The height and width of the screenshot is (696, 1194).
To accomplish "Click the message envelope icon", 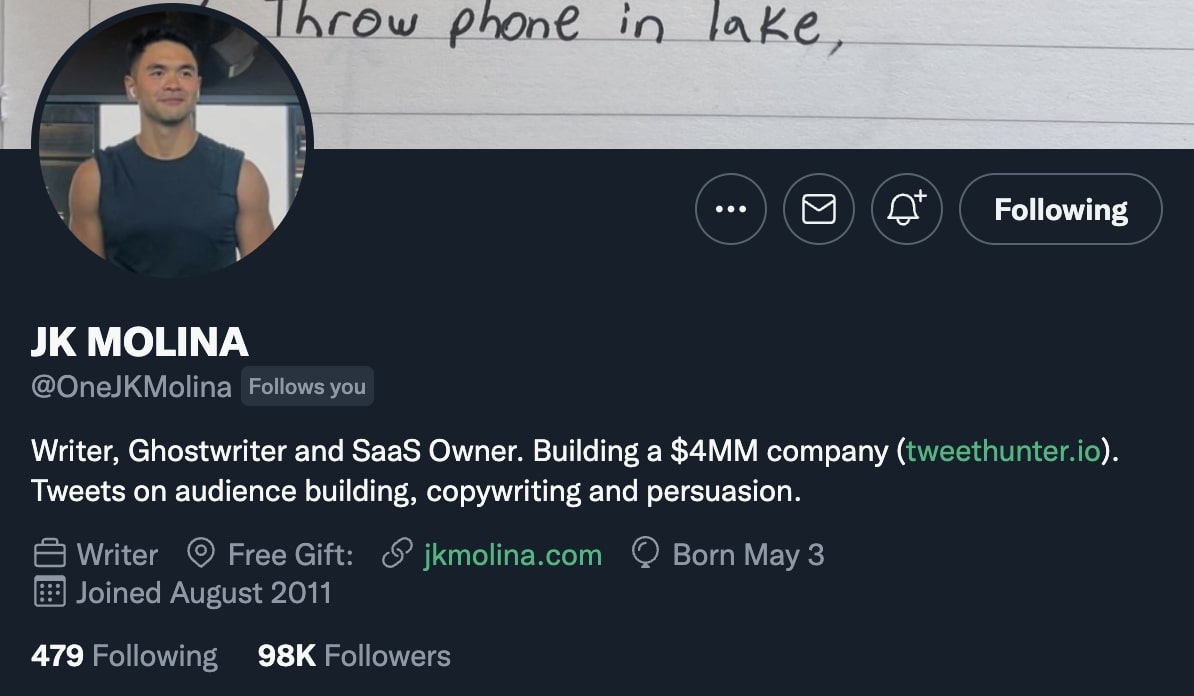I will (x=818, y=209).
